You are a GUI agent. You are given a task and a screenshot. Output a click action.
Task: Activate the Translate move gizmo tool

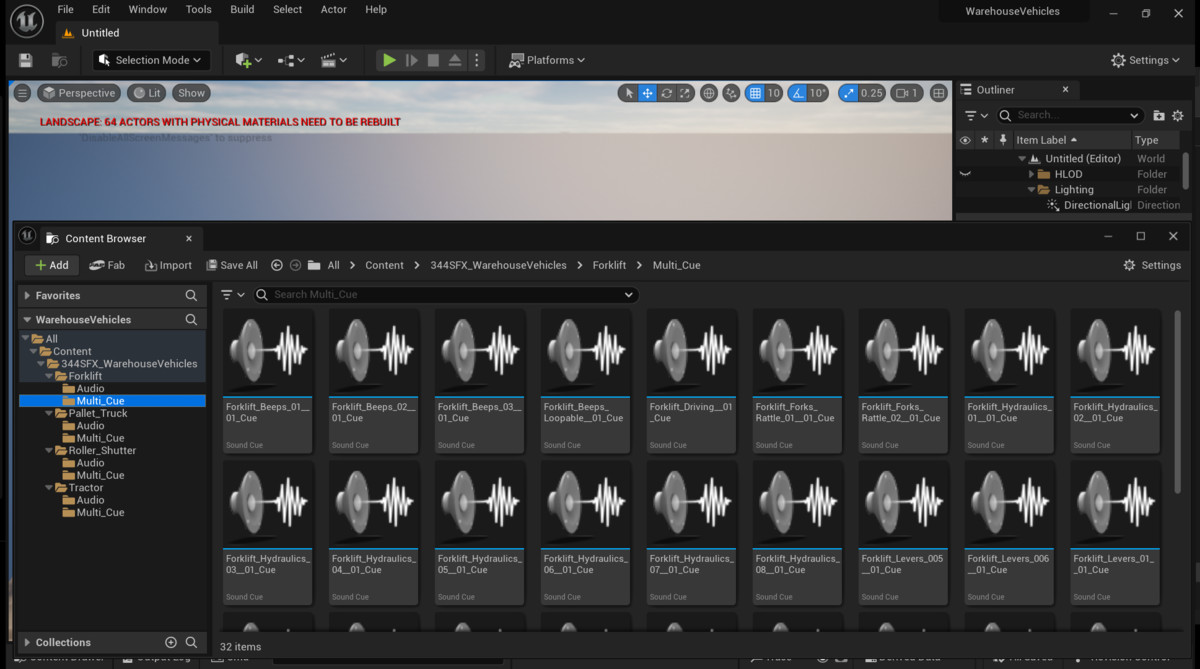pyautogui.click(x=648, y=93)
